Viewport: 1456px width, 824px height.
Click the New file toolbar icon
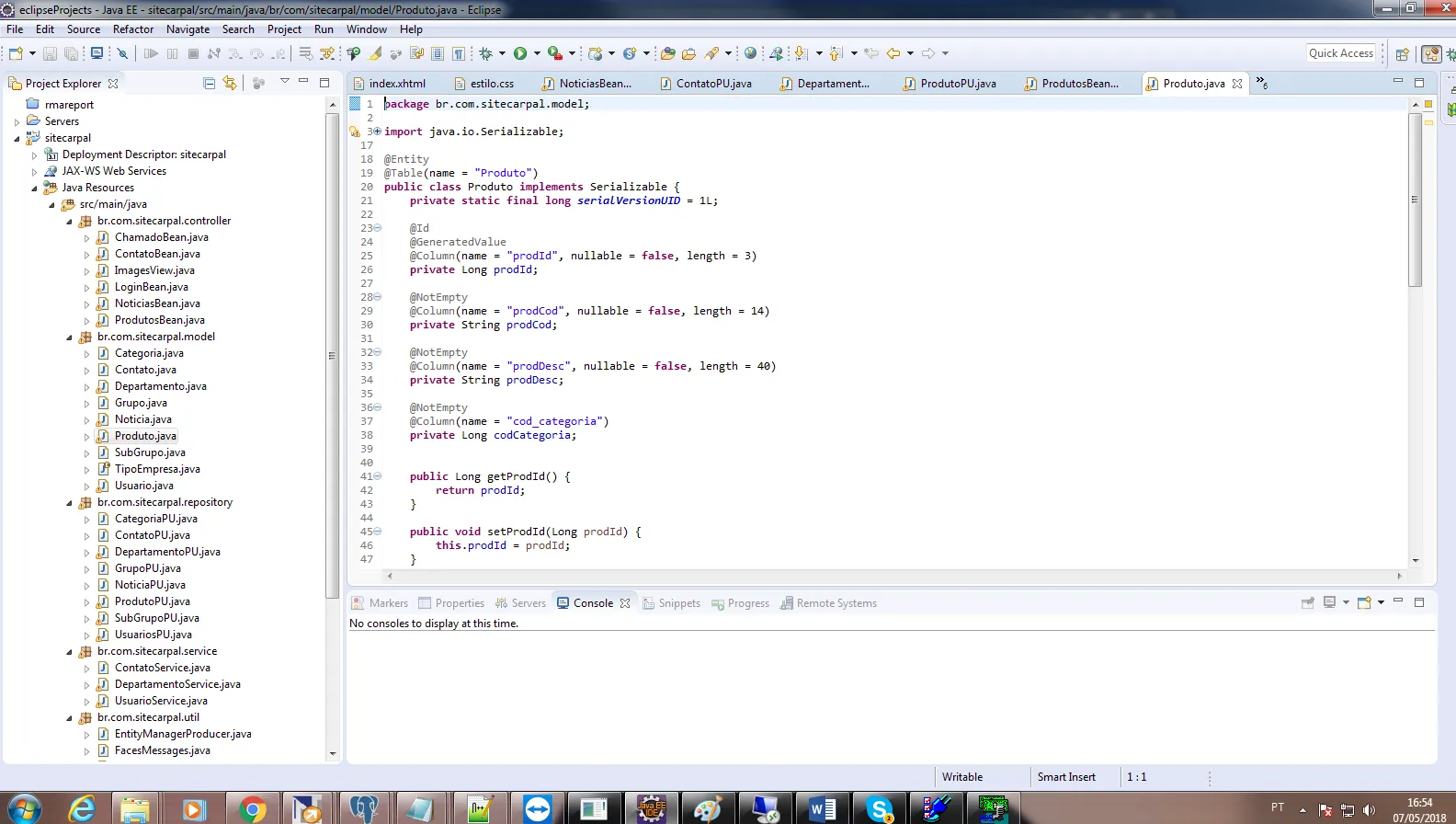click(16, 53)
